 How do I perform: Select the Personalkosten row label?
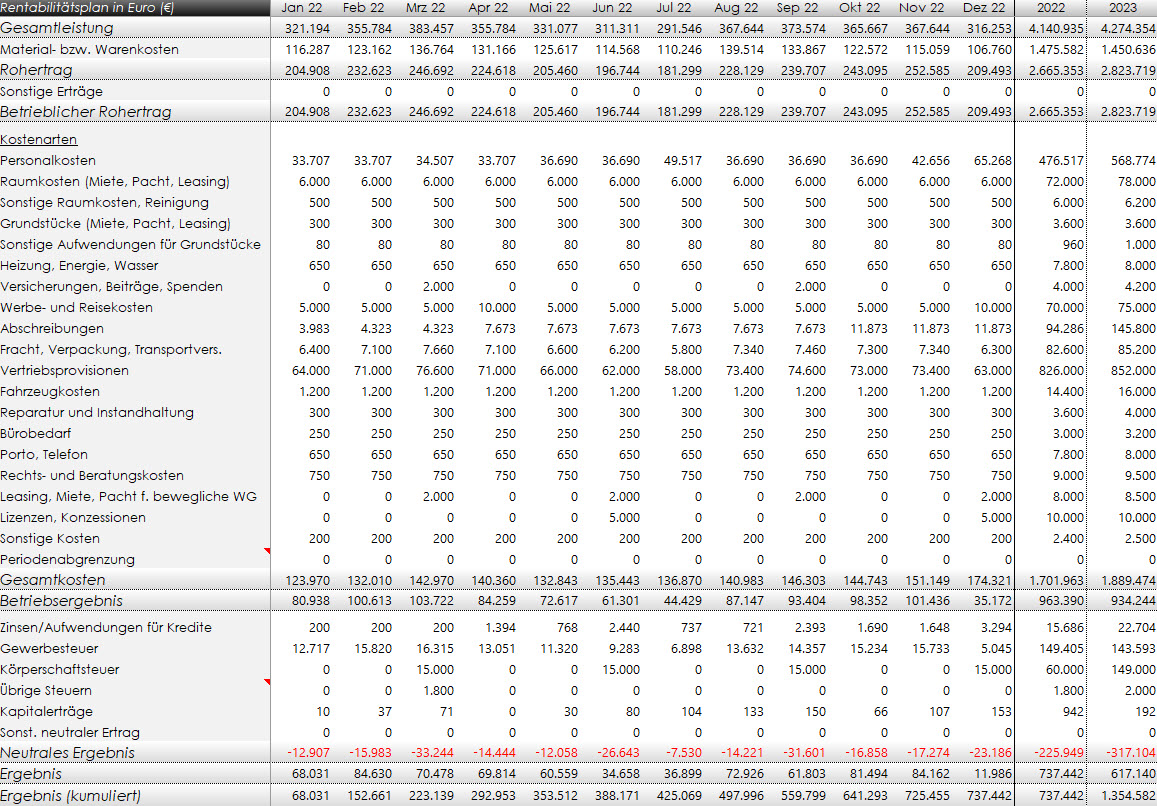click(48, 161)
